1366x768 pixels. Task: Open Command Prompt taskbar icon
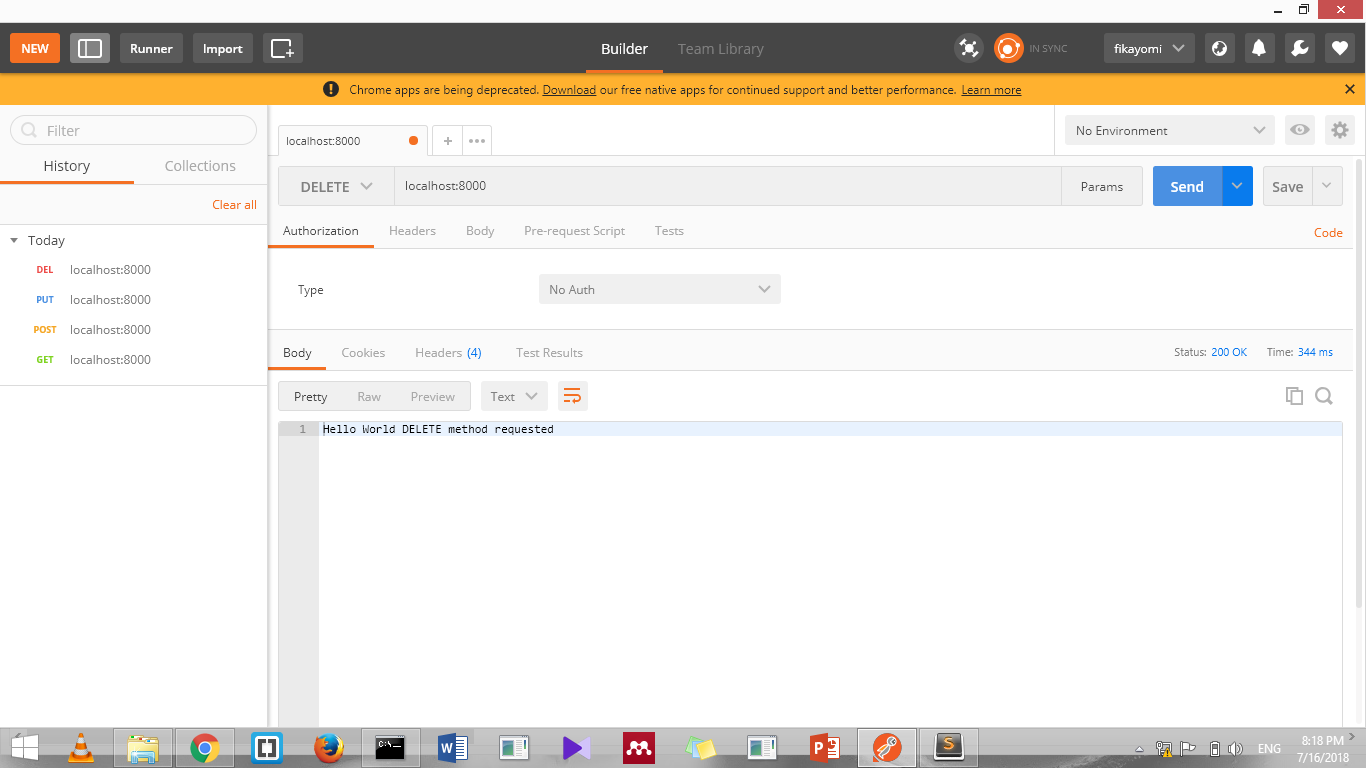390,747
